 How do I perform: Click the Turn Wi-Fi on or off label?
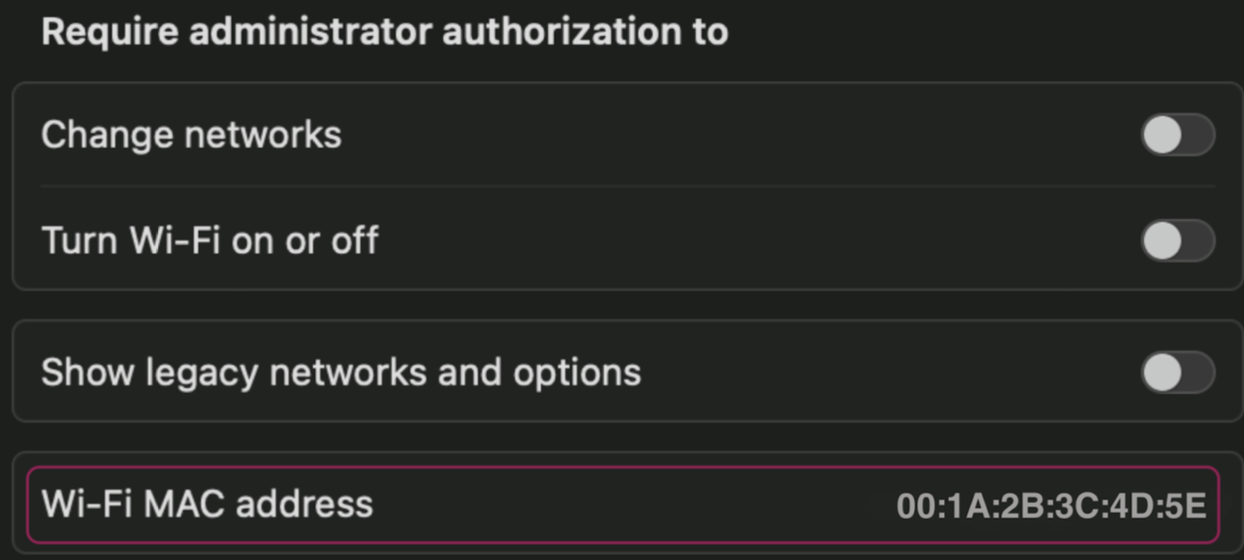pyautogui.click(x=209, y=241)
